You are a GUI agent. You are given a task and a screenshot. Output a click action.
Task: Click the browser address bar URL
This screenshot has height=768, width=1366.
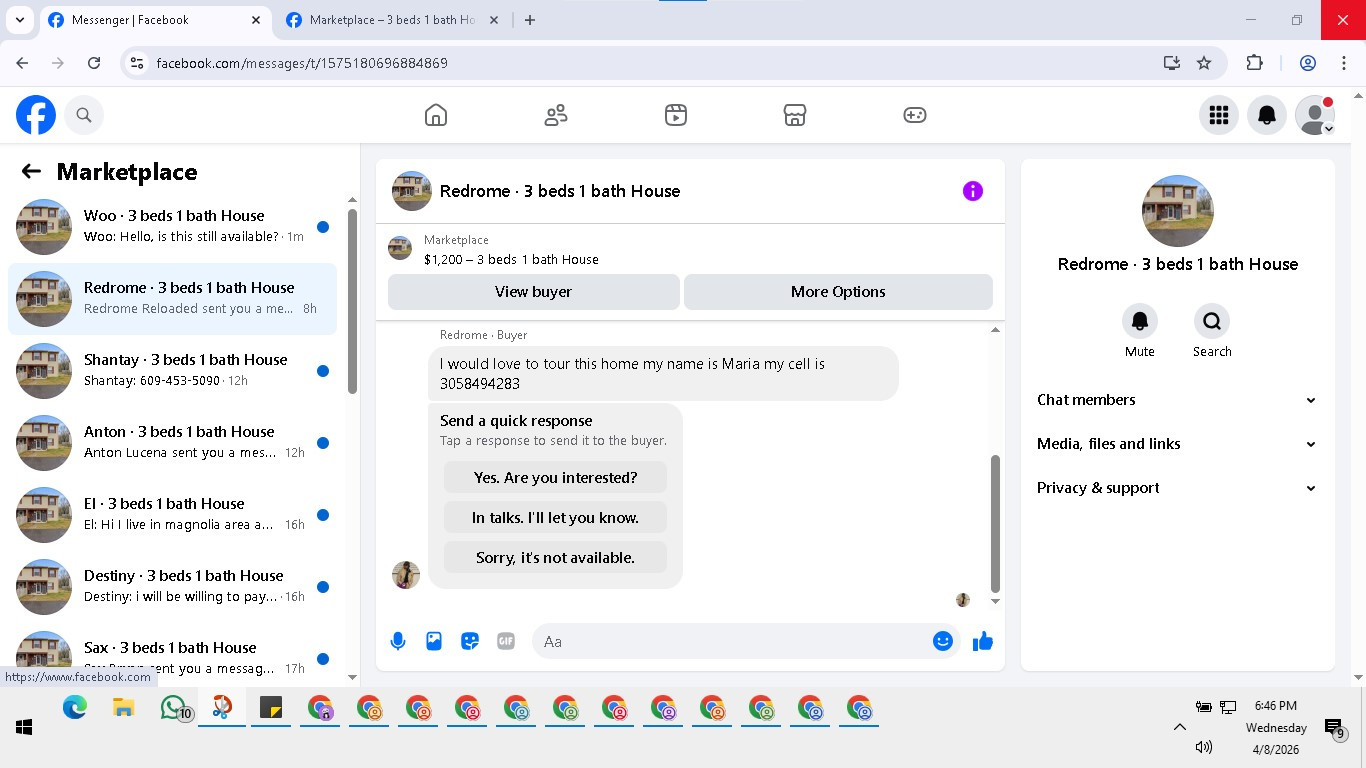pyautogui.click(x=302, y=63)
